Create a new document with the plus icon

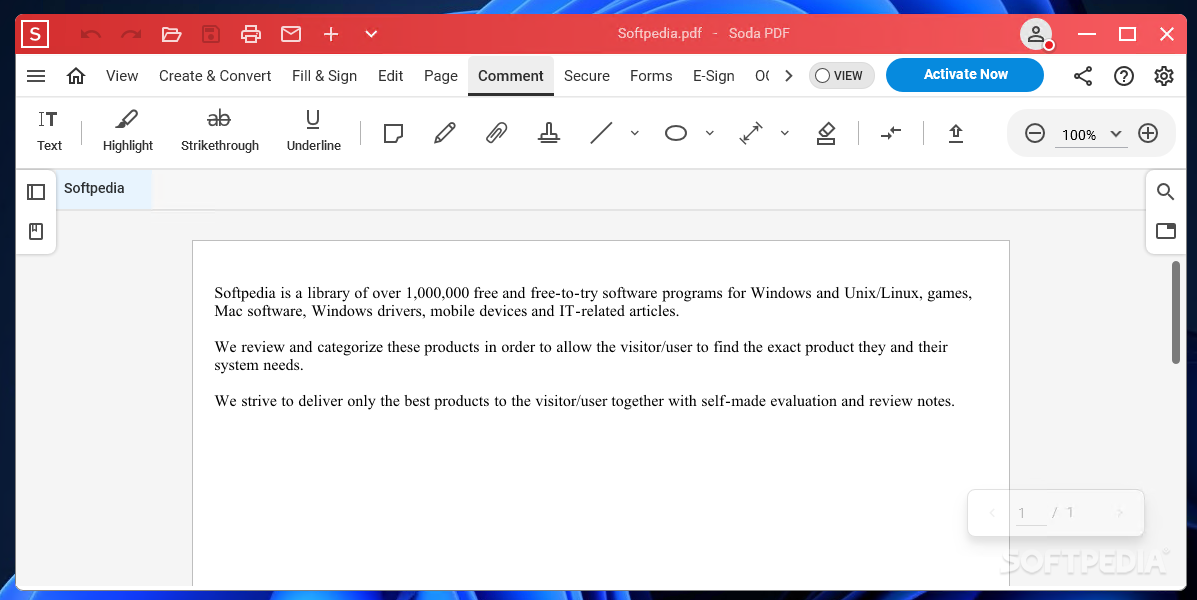[x=331, y=34]
